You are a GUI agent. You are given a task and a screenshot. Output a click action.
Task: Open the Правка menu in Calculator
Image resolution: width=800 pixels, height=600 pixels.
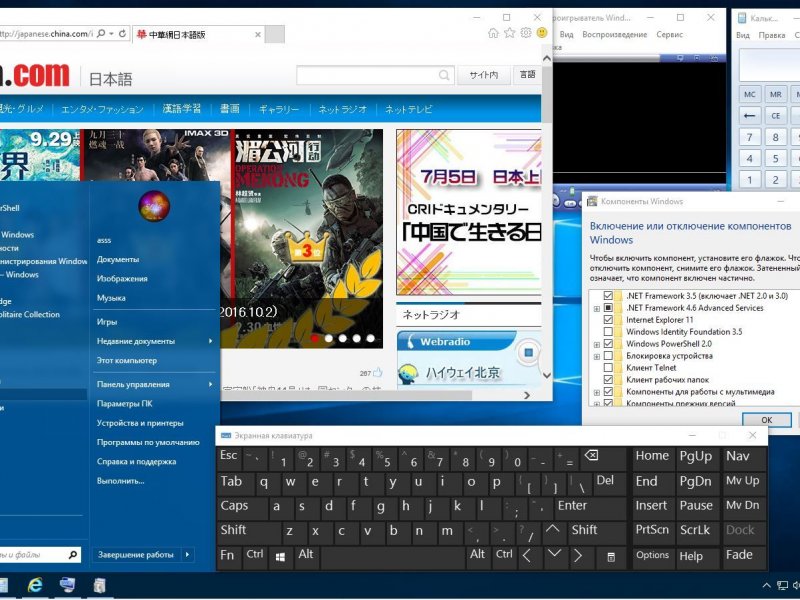[x=772, y=35]
